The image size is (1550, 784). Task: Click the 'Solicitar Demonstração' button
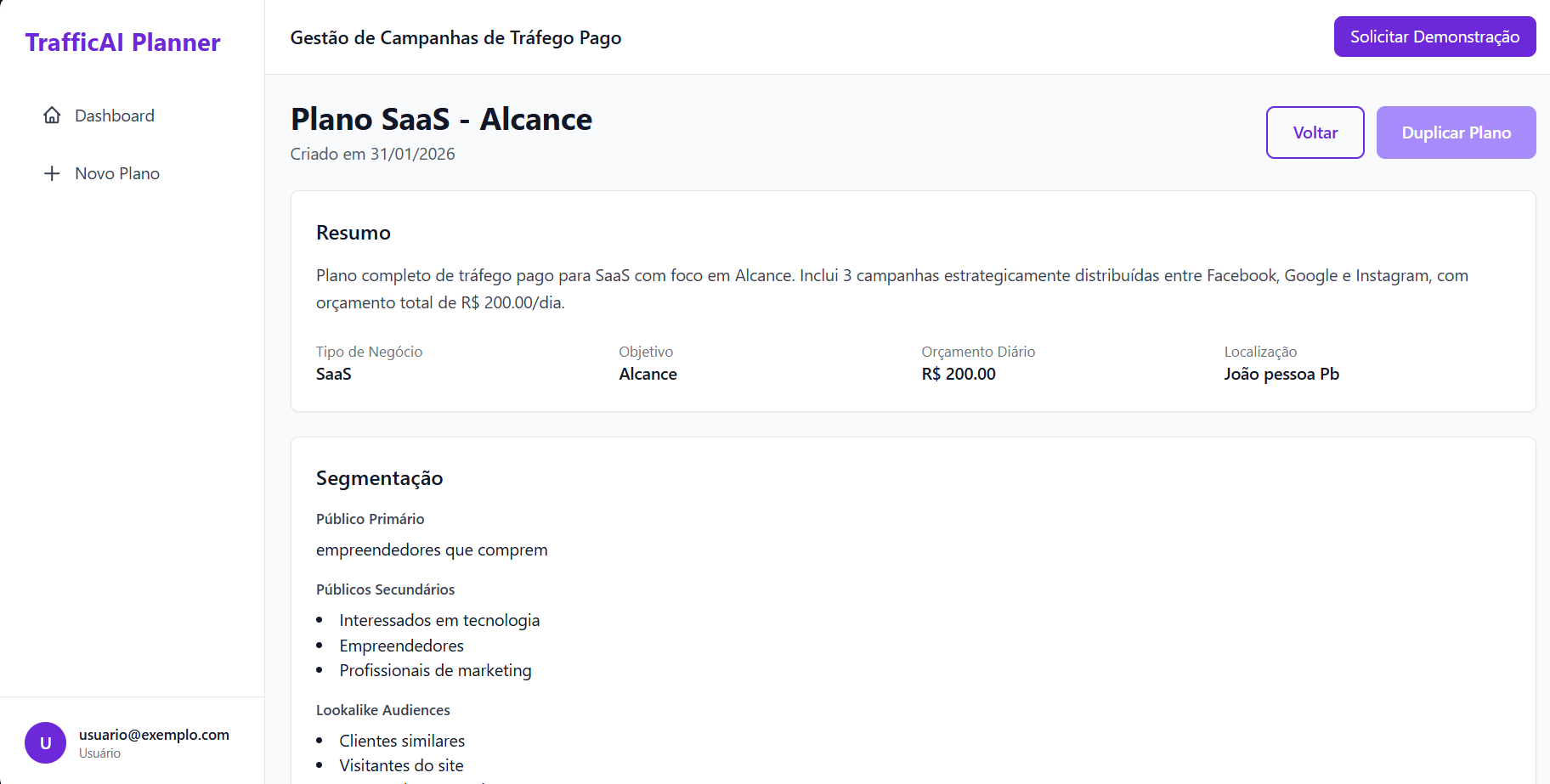click(1434, 37)
